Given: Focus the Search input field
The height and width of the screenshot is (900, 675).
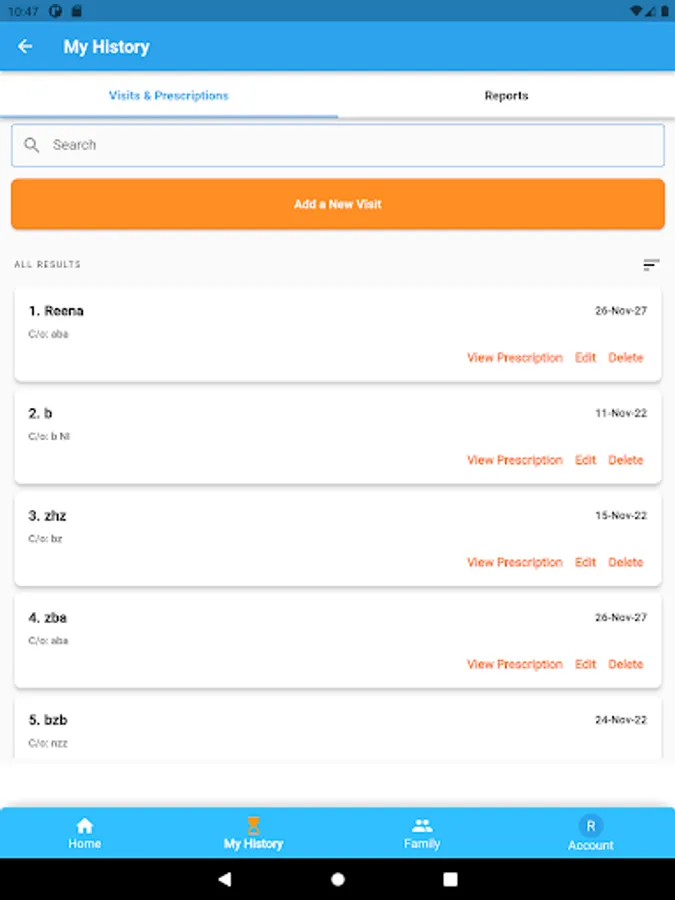Looking at the screenshot, I should coord(338,145).
